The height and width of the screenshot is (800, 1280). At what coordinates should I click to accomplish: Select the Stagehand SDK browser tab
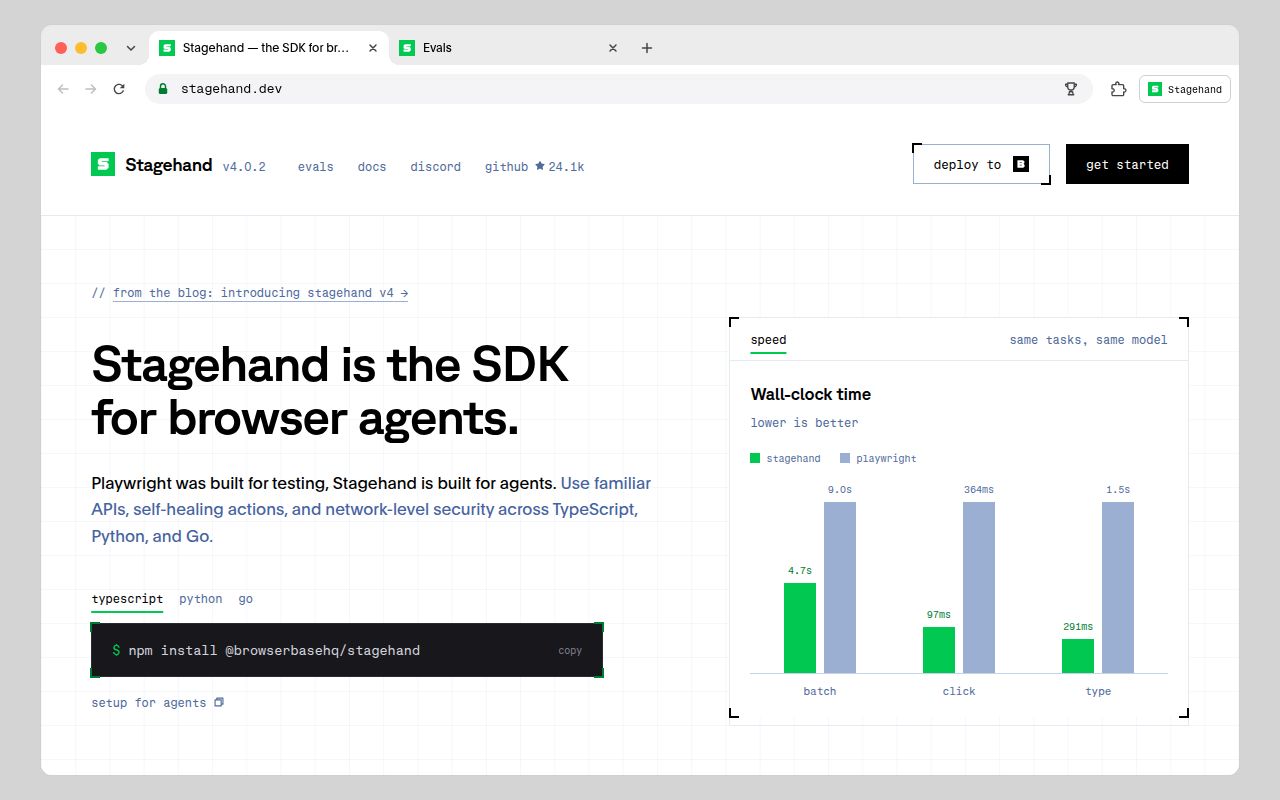click(x=268, y=48)
